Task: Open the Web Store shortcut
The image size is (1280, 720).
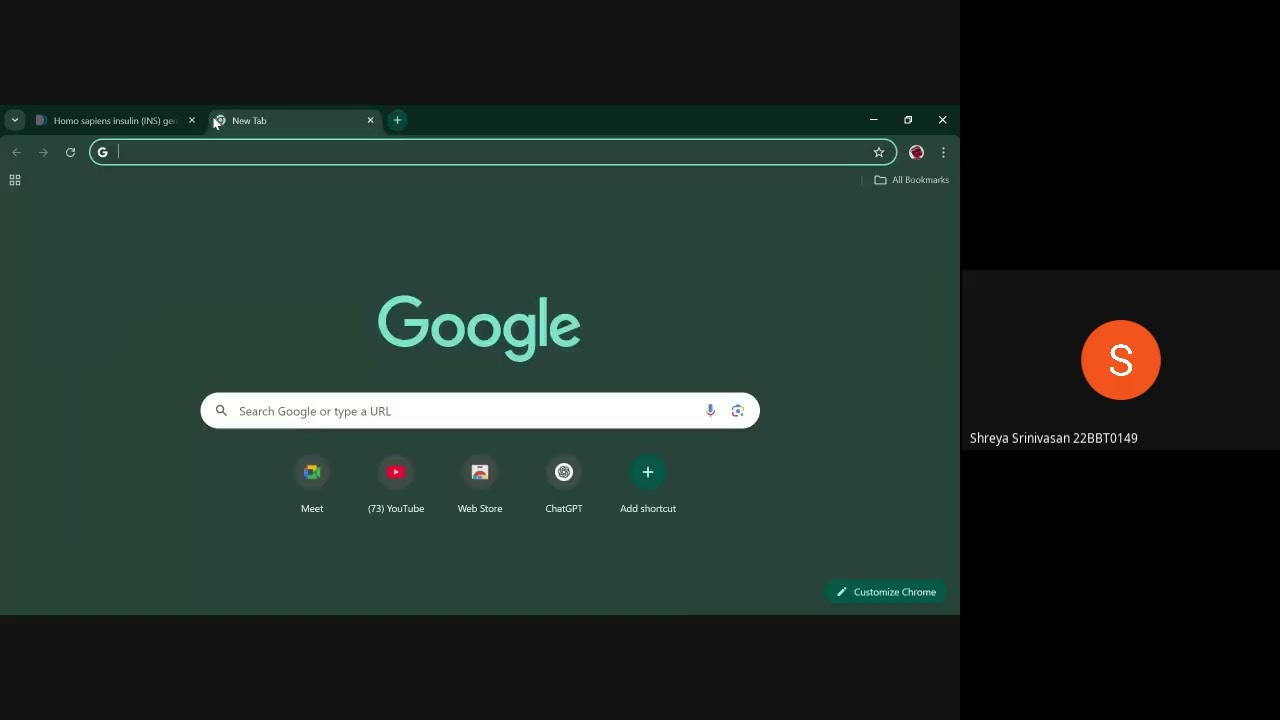Action: (x=480, y=486)
